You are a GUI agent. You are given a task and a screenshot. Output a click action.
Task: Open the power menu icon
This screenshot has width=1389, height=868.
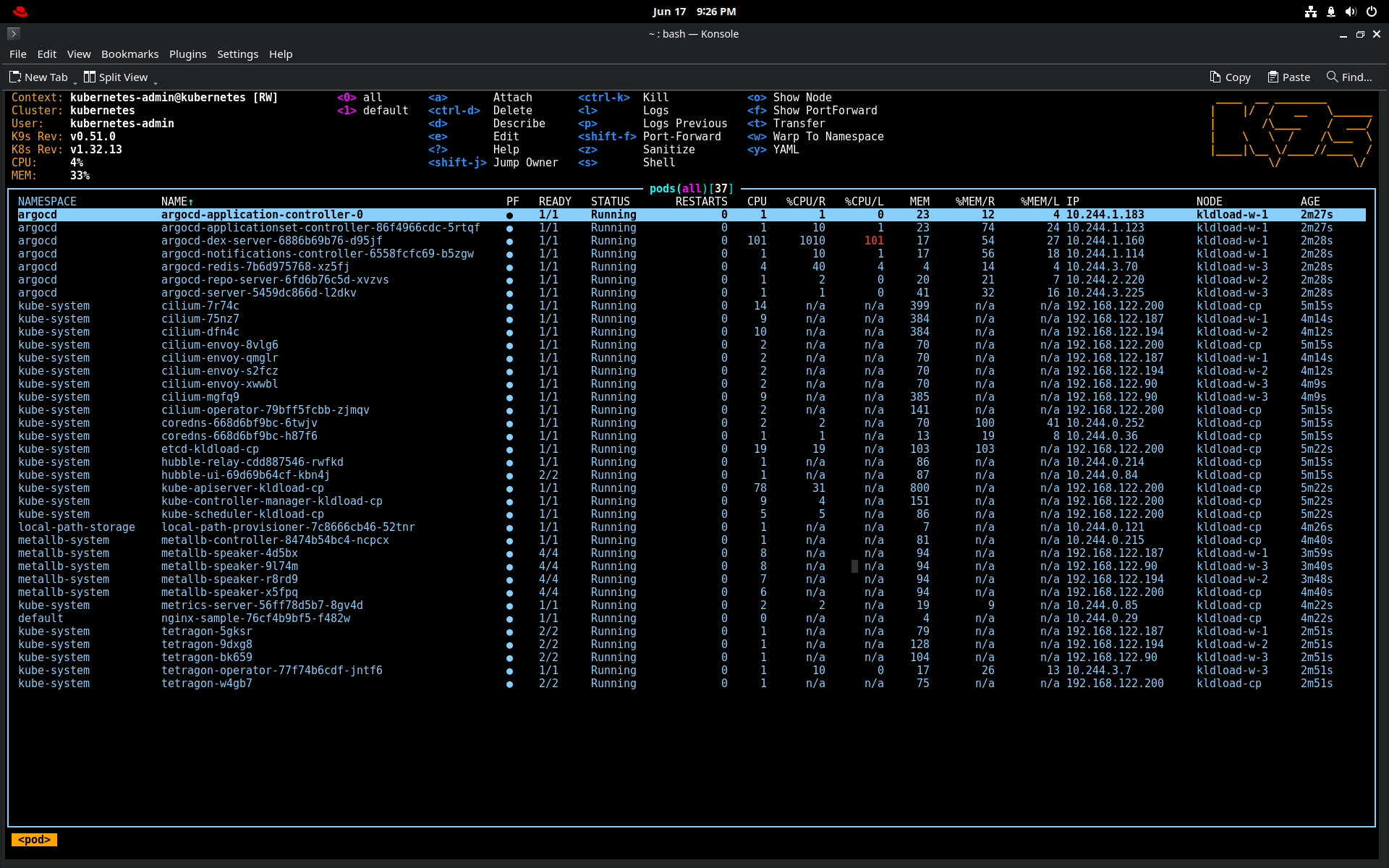point(1371,12)
